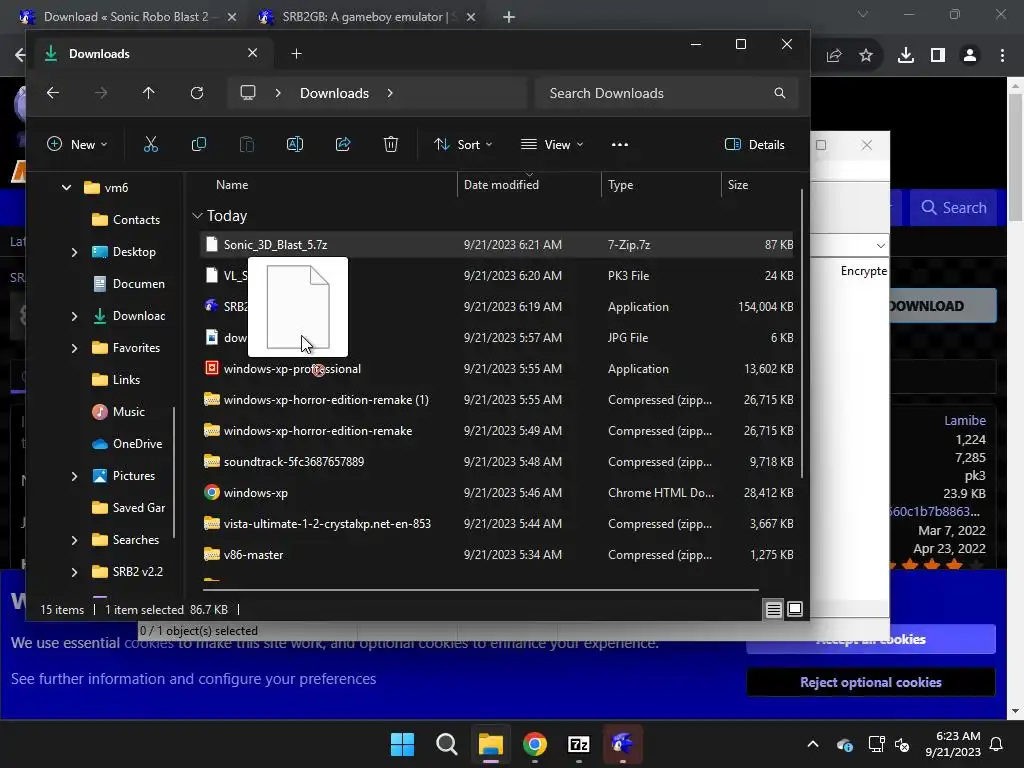This screenshot has width=1024, height=768.
Task: Open 7-Zip from the taskbar
Action: (579, 744)
